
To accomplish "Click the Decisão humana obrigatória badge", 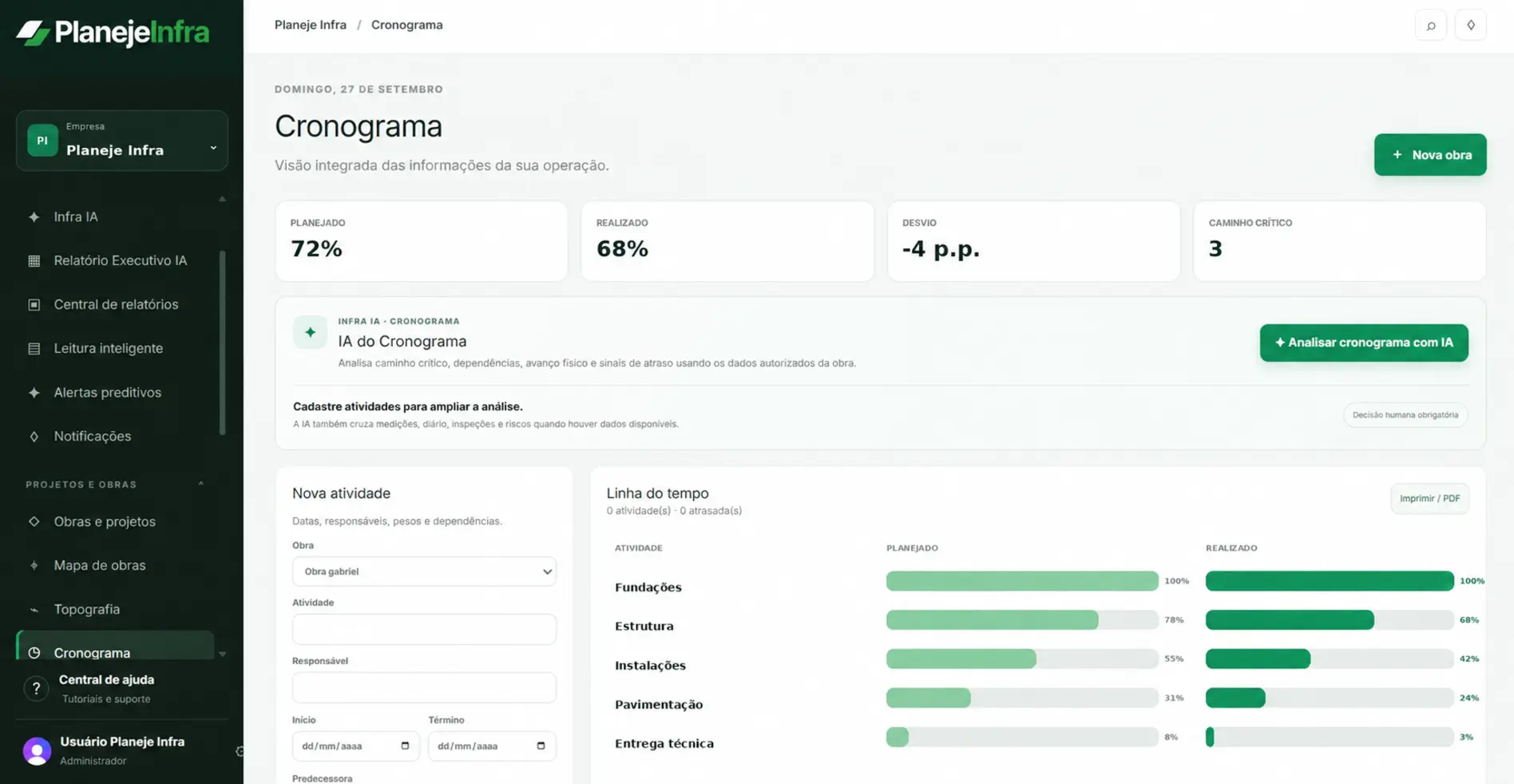I will [x=1405, y=415].
